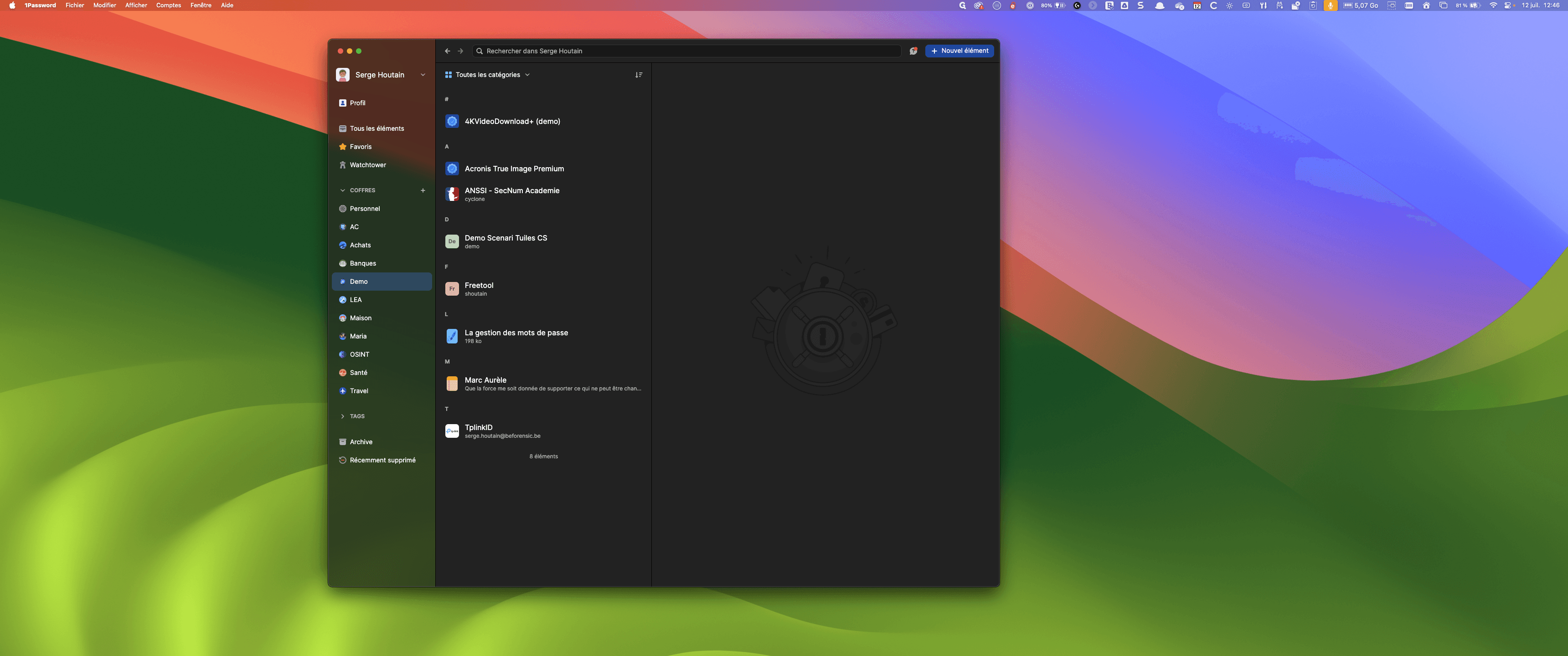Select the Achats vault

pyautogui.click(x=382, y=245)
